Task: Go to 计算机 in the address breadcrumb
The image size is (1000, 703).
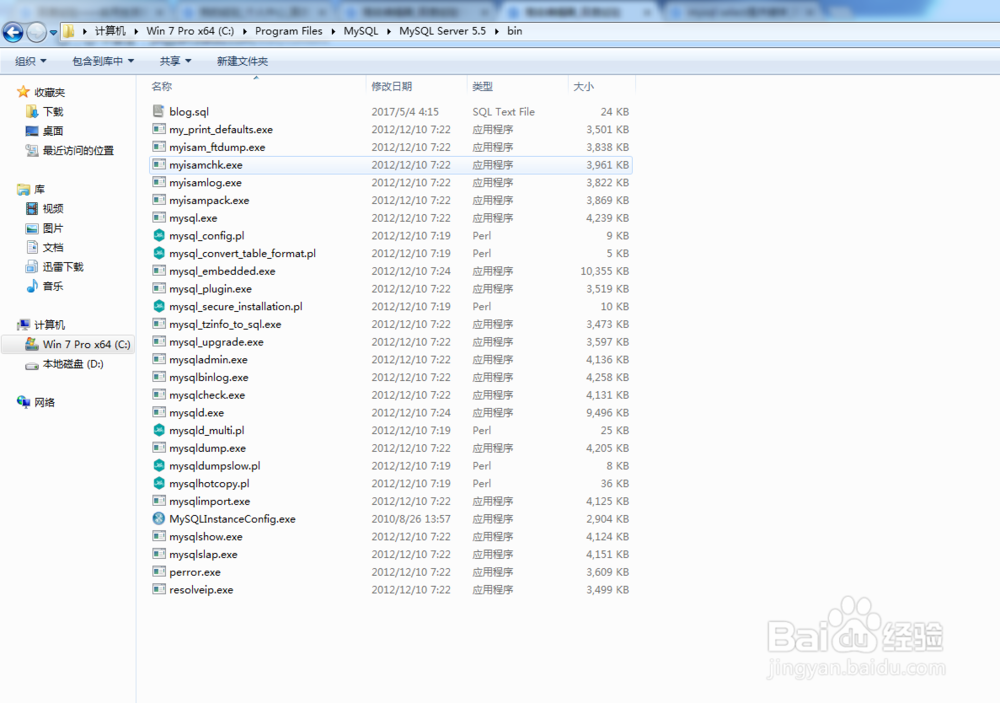Action: tap(110, 31)
